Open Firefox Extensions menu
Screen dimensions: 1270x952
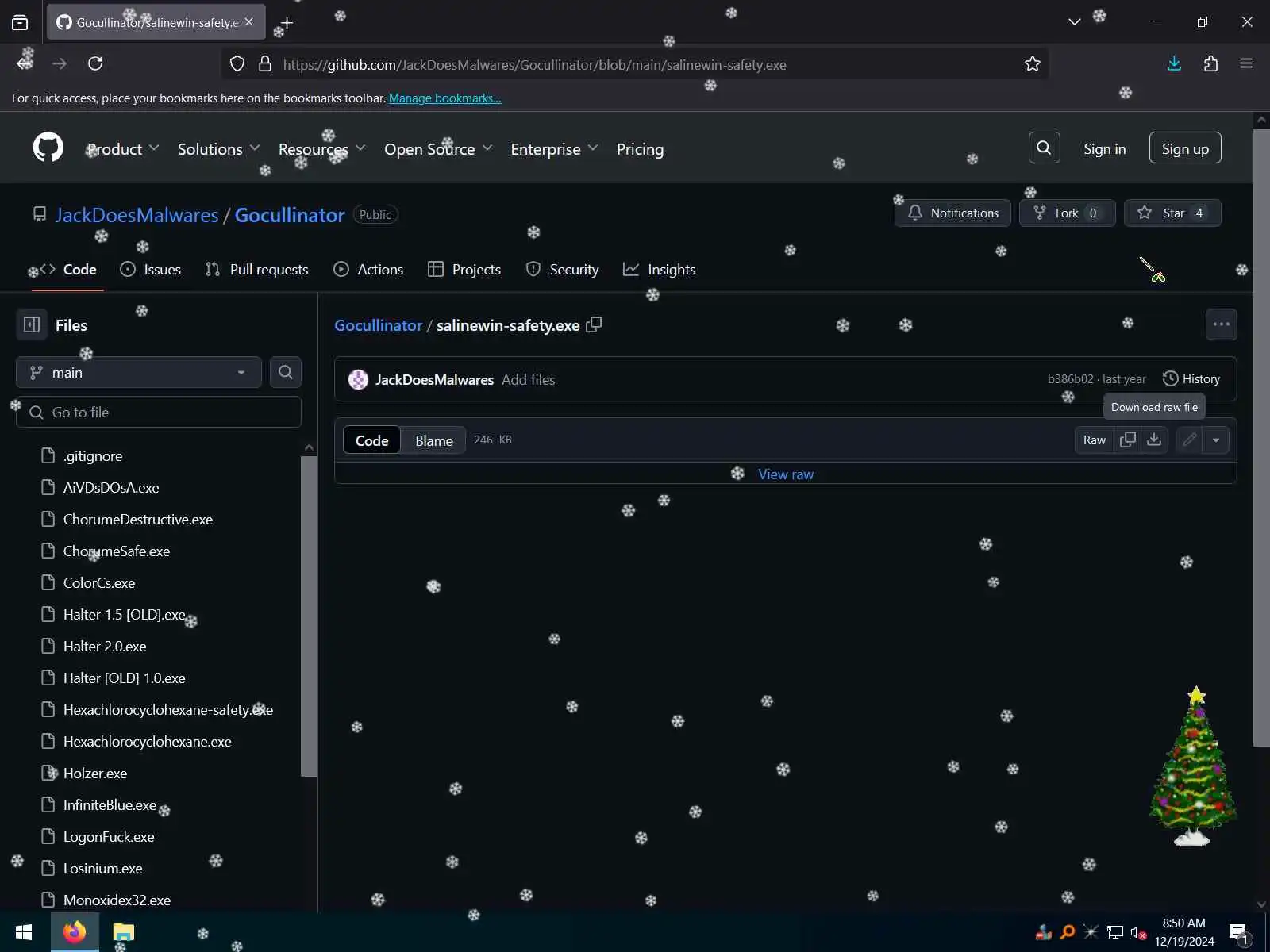(x=1210, y=63)
